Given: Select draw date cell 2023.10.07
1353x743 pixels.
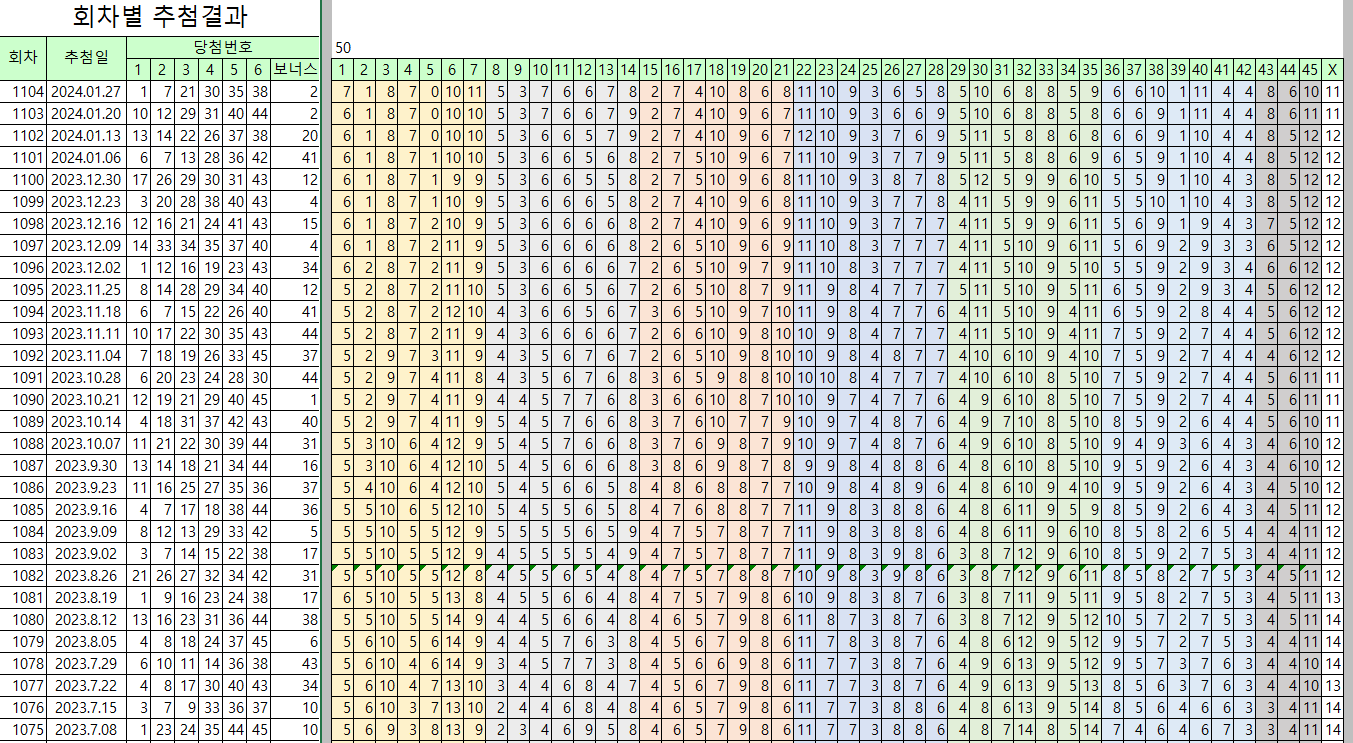Looking at the screenshot, I should (86, 444).
